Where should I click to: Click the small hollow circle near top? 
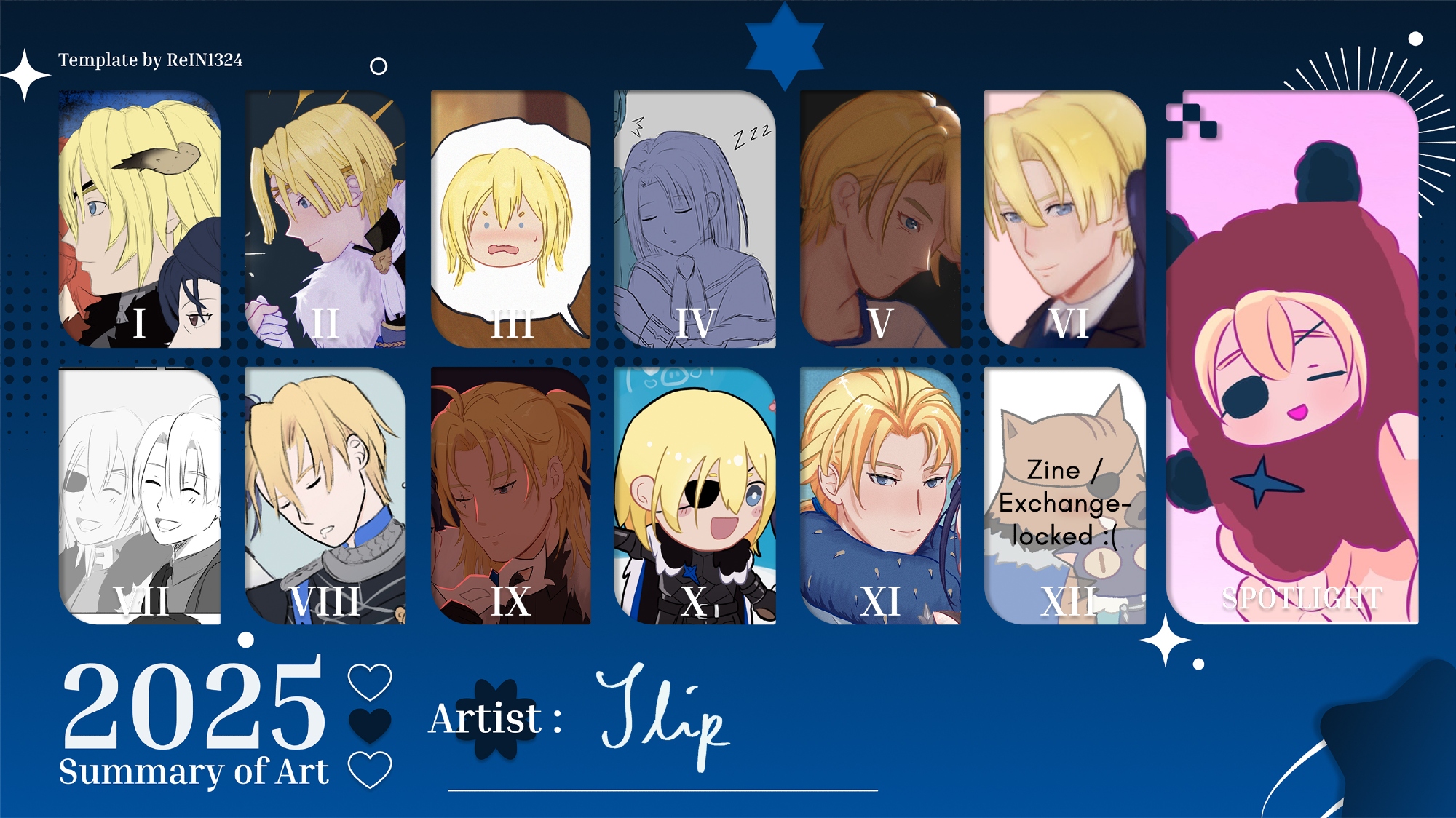(x=379, y=66)
